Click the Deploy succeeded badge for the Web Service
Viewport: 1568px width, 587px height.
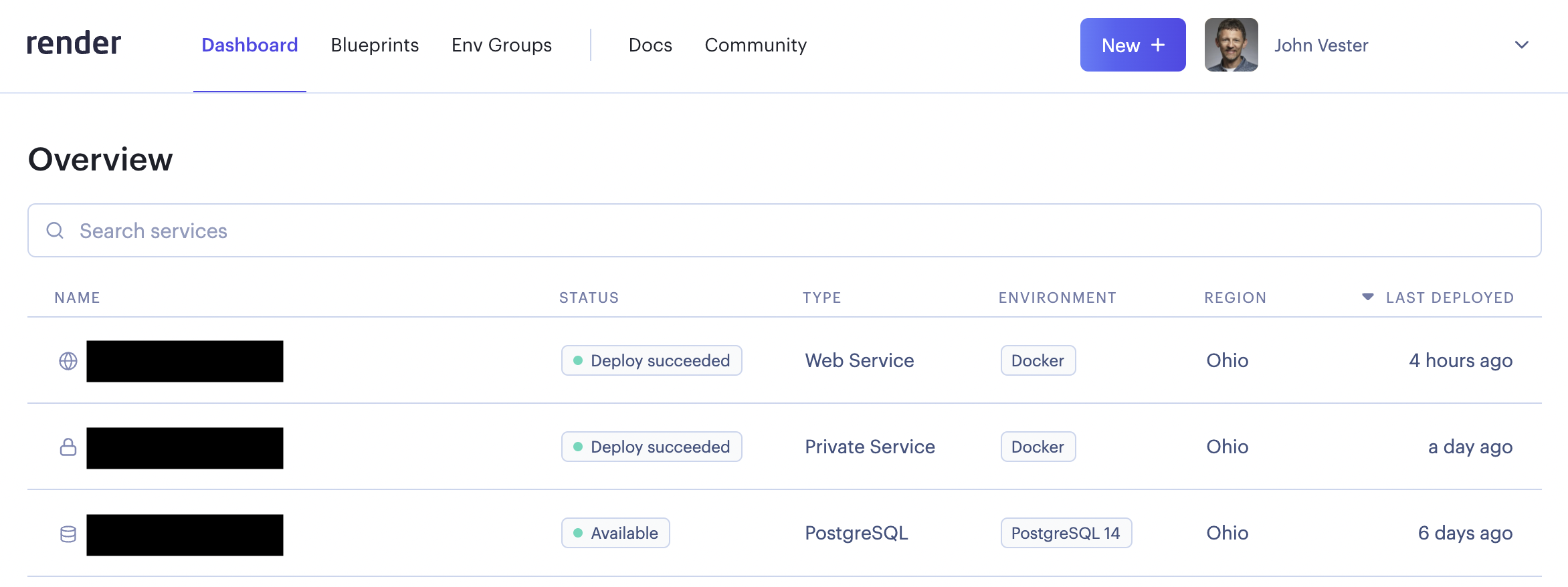pos(652,360)
